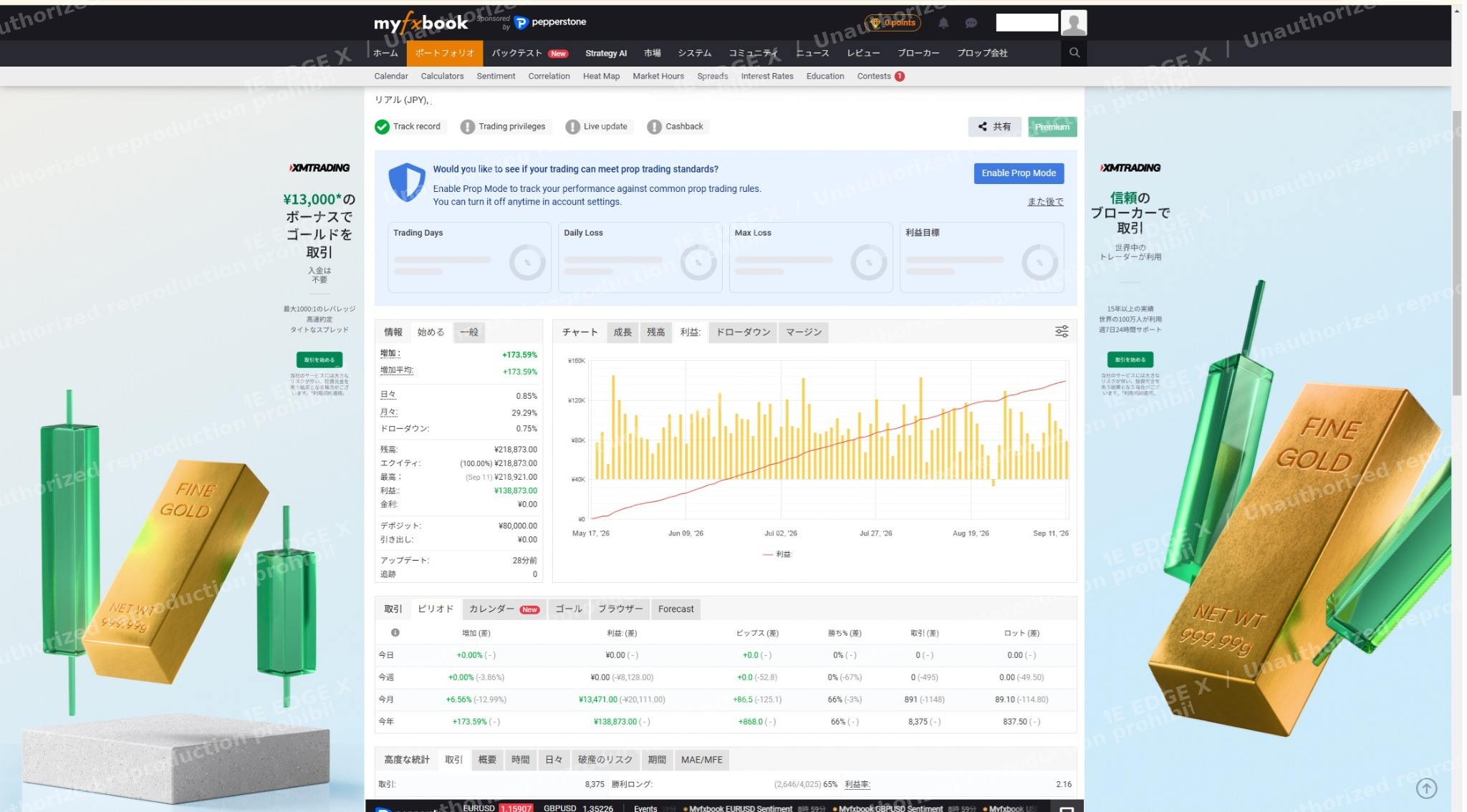Image resolution: width=1467 pixels, height=812 pixels.
Task: Click the Live update status icon
Action: pyautogui.click(x=572, y=127)
